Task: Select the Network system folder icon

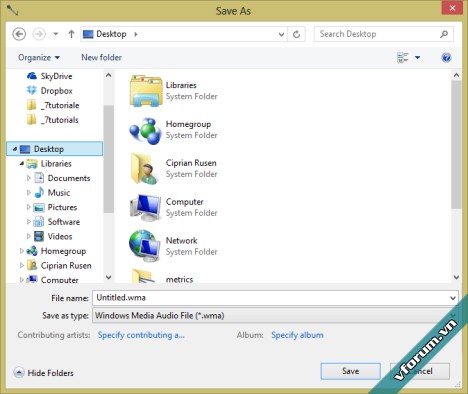Action: 146,246
